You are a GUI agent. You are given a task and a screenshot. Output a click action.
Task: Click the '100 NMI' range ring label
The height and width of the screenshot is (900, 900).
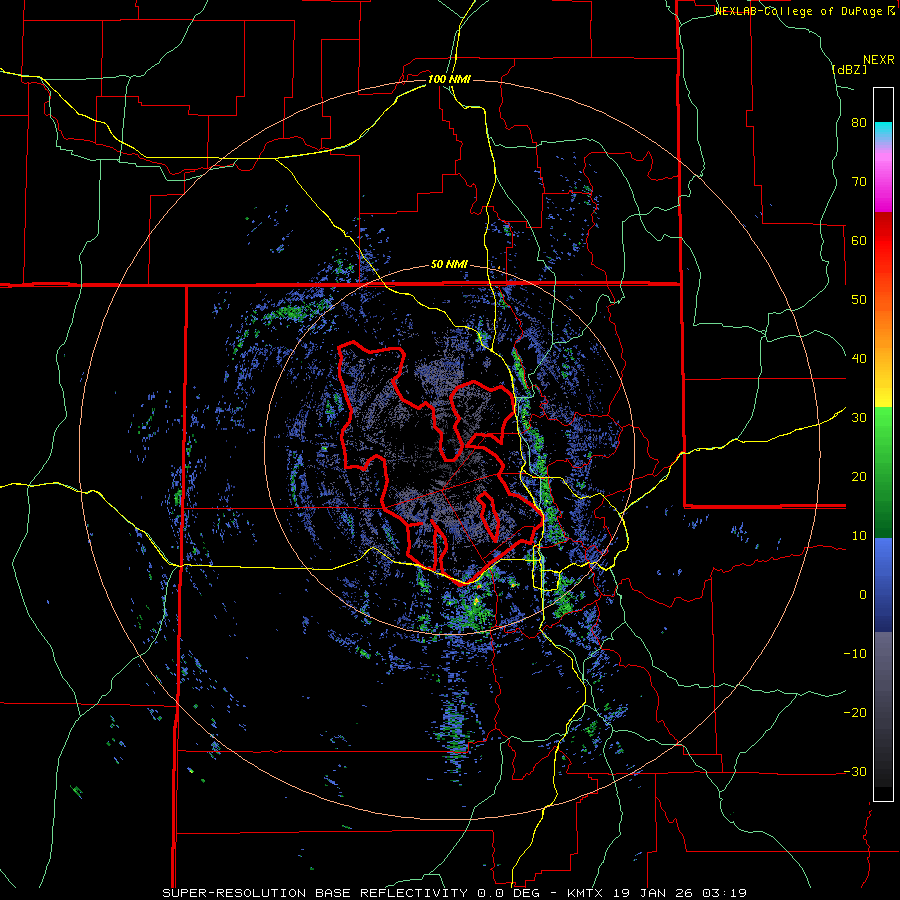pyautogui.click(x=449, y=79)
